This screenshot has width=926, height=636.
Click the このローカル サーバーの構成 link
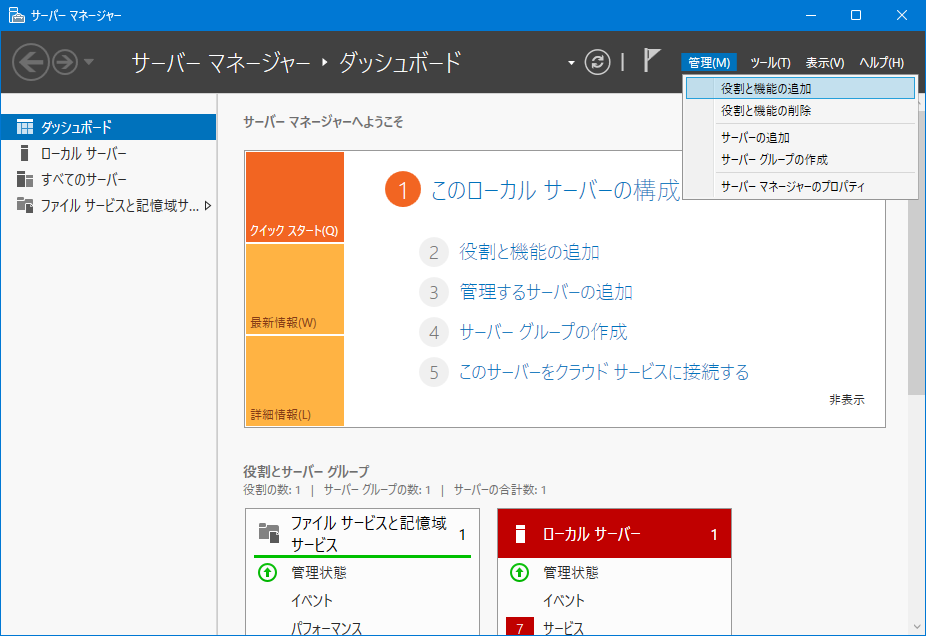point(556,190)
